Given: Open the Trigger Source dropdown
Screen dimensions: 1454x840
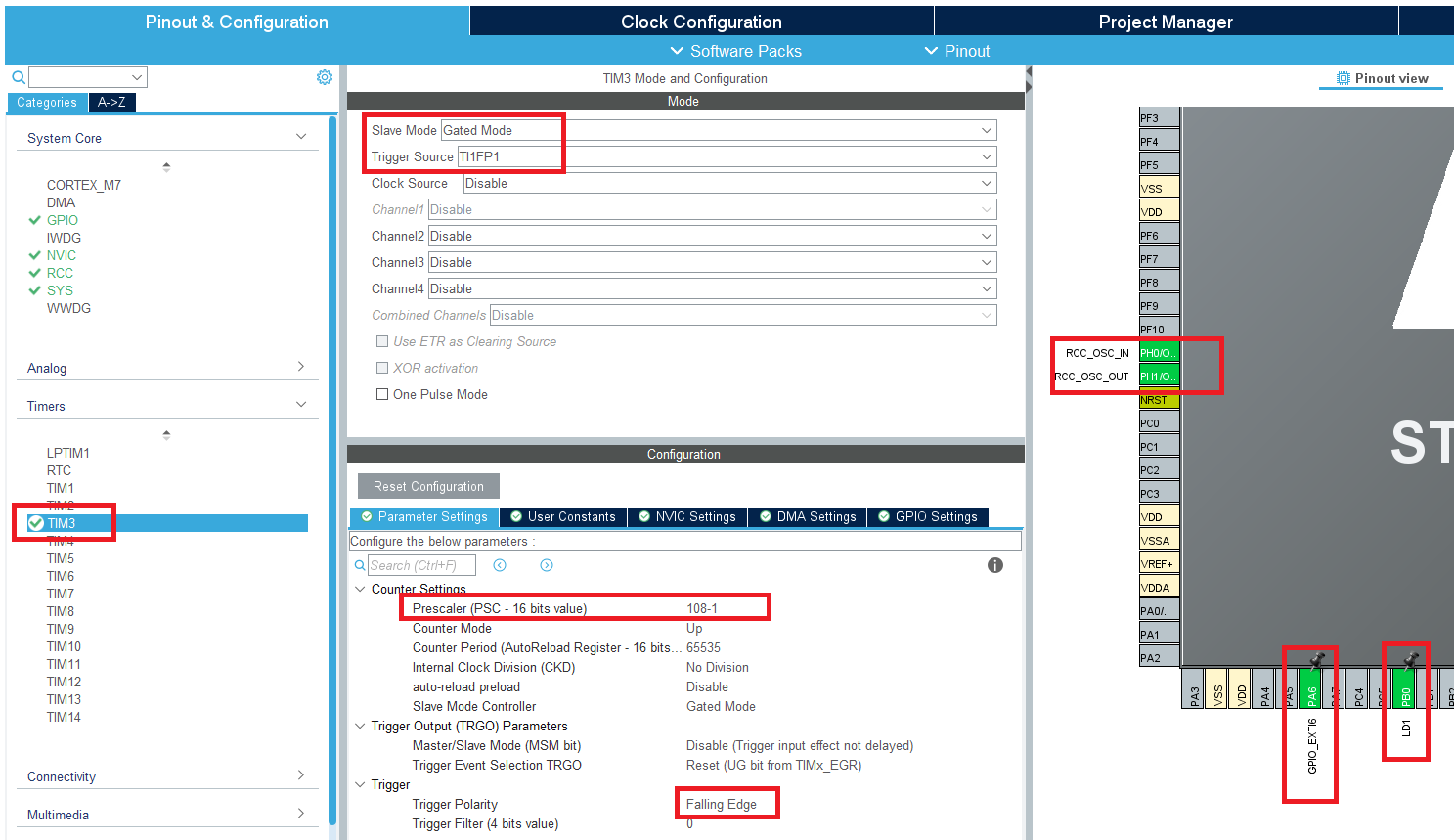Looking at the screenshot, I should point(727,156).
